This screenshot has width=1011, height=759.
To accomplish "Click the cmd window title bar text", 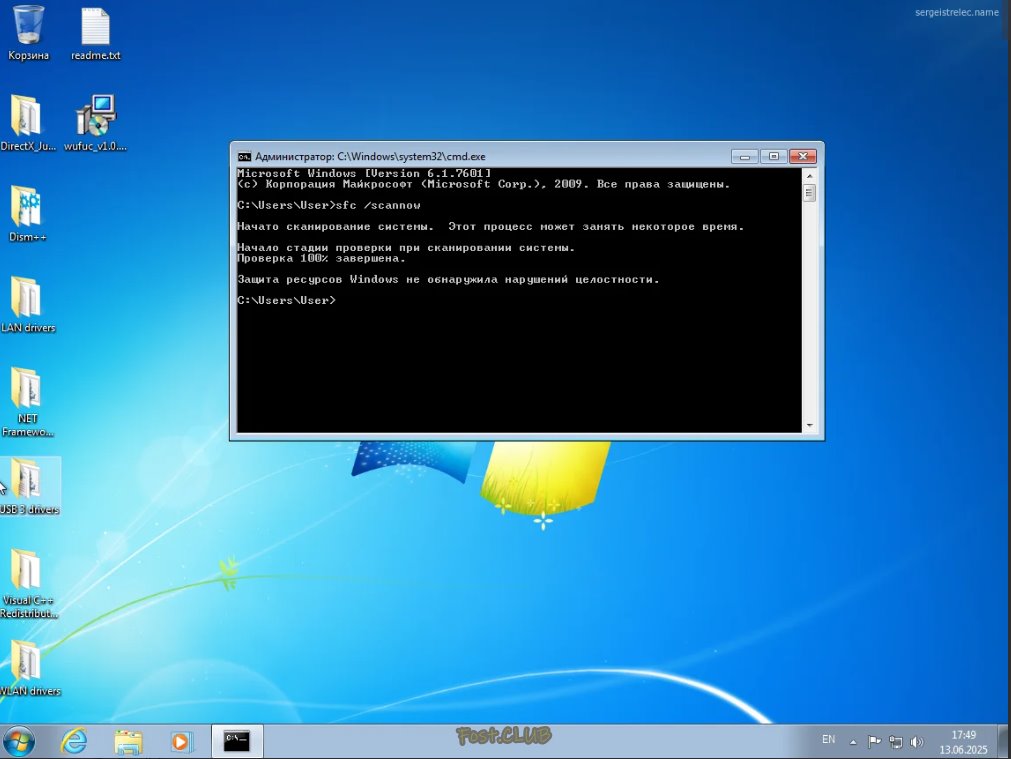I will point(370,157).
